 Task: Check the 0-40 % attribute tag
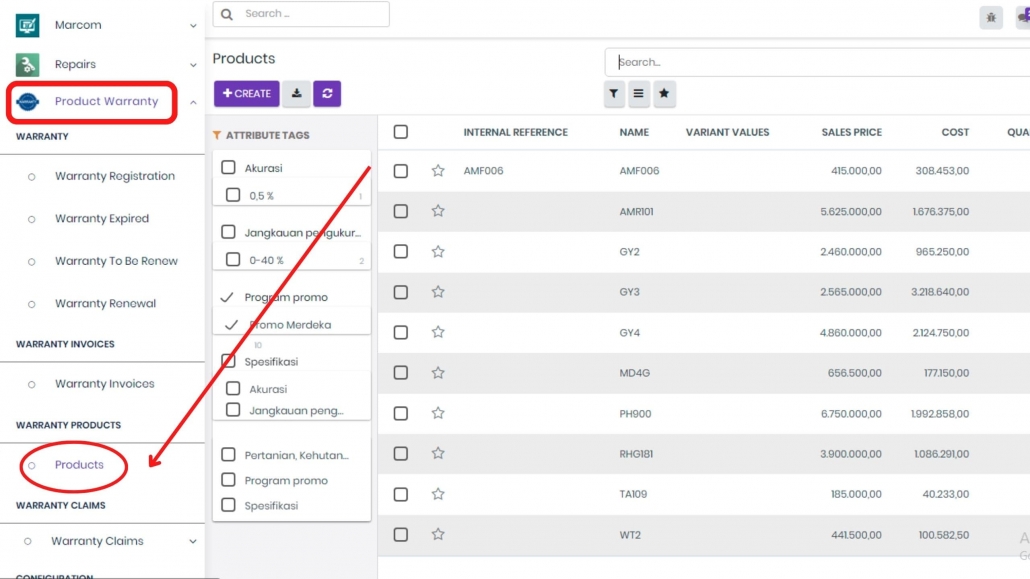tap(233, 260)
